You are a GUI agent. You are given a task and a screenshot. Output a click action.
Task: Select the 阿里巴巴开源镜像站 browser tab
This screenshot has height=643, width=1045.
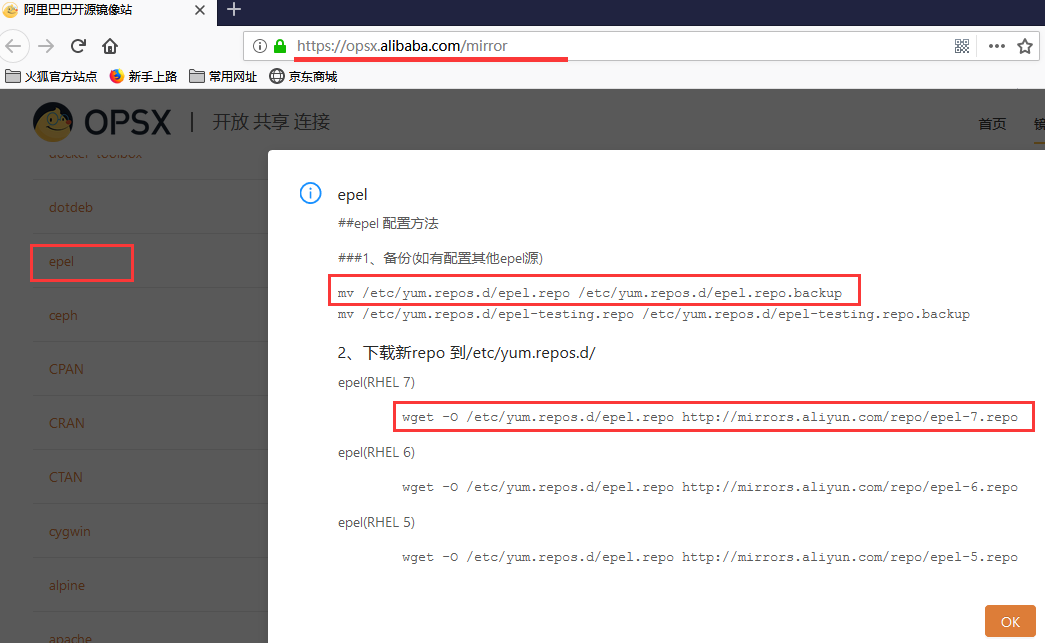pyautogui.click(x=107, y=11)
